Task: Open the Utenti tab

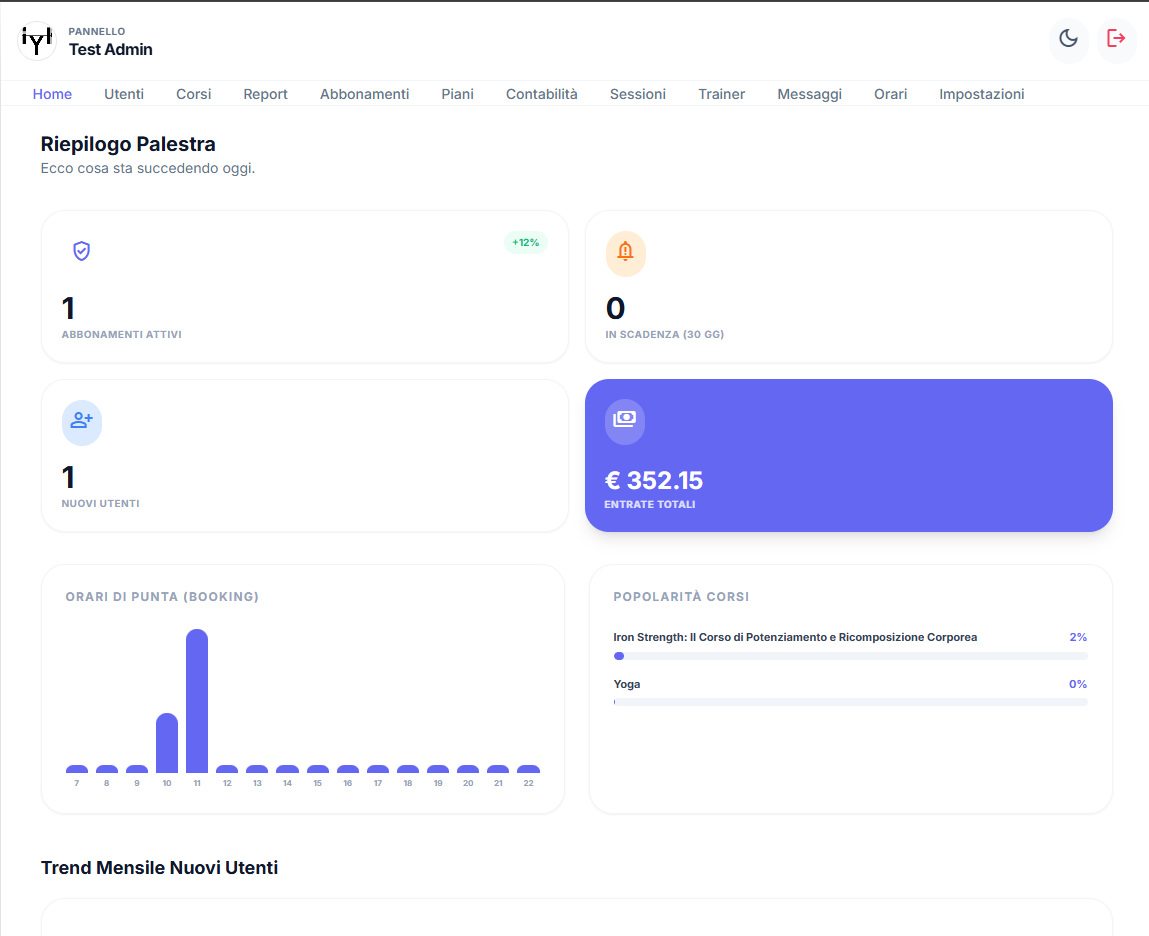Action: point(124,93)
